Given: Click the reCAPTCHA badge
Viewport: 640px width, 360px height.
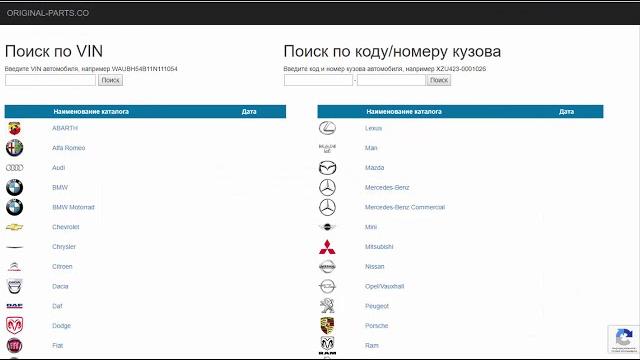Looking at the screenshot, I should coord(623,339).
